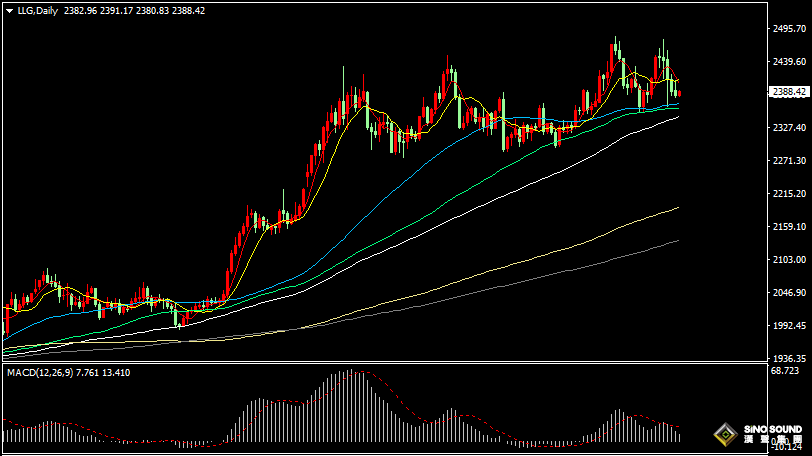The width and height of the screenshot is (812, 456).
Task: Click the white triangle beside LLG,Daily
Action: coord(9,10)
